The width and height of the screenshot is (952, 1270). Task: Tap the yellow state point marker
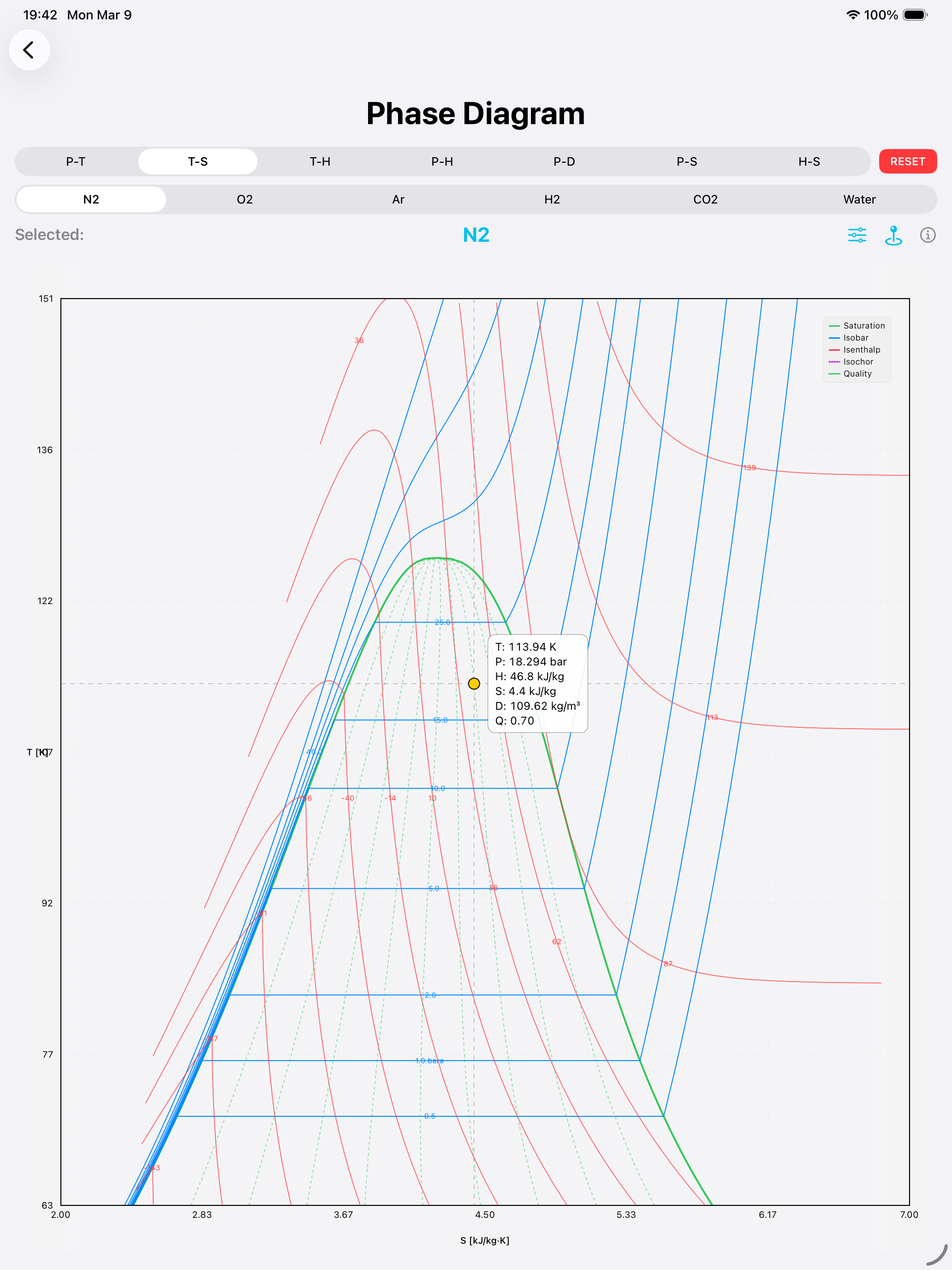(x=474, y=683)
